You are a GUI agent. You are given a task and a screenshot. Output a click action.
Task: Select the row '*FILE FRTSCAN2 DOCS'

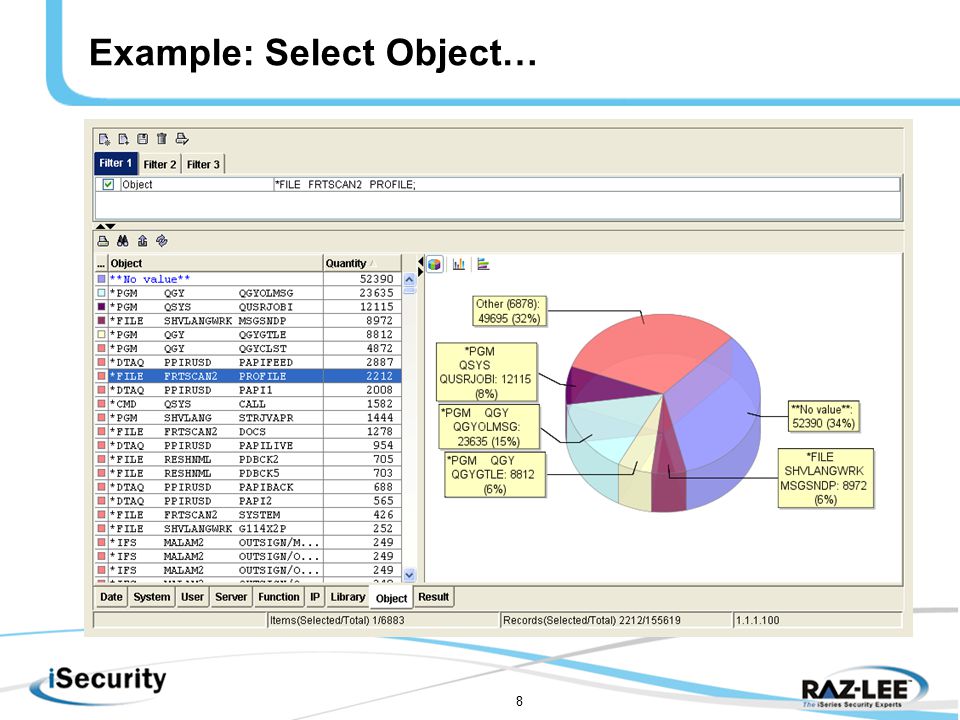[248, 432]
